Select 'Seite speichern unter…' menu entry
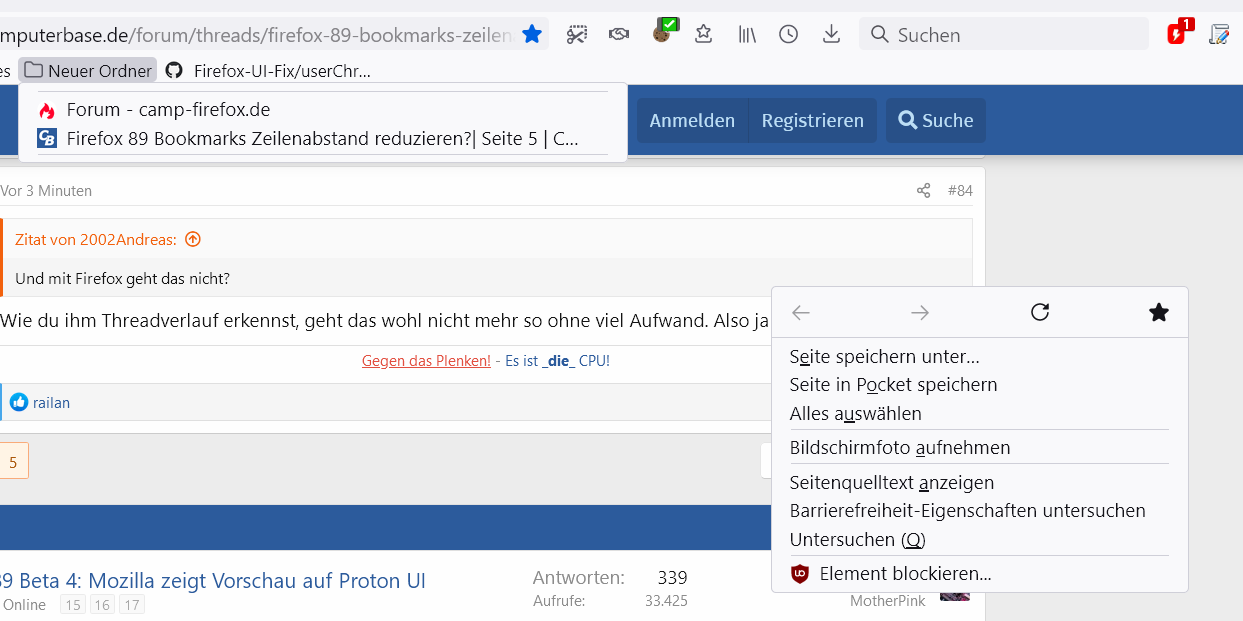1243x621 pixels. click(884, 356)
